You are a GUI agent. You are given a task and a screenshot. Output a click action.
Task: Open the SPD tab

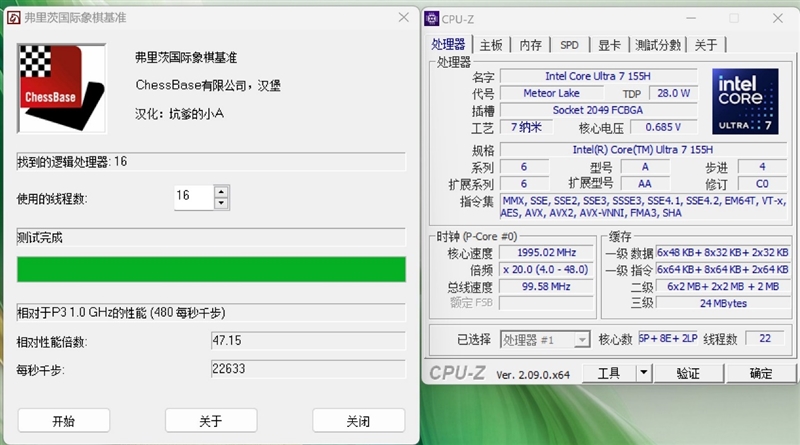coord(569,45)
